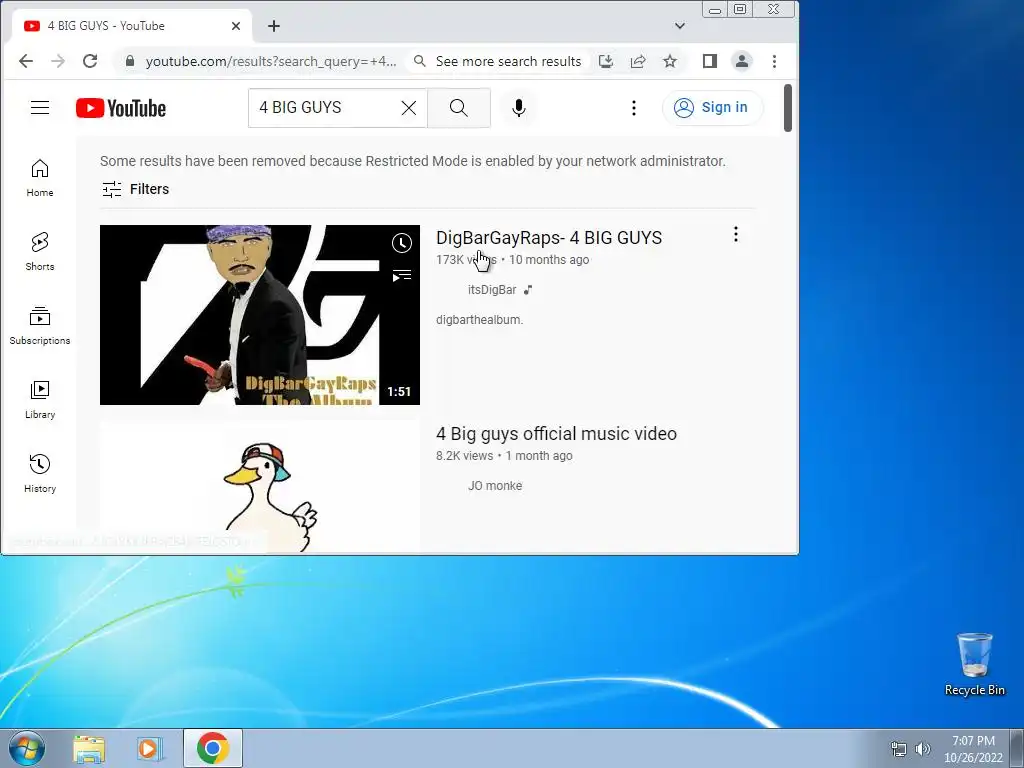Click the install app icon in address bar
This screenshot has height=768, width=1024.
click(x=606, y=61)
